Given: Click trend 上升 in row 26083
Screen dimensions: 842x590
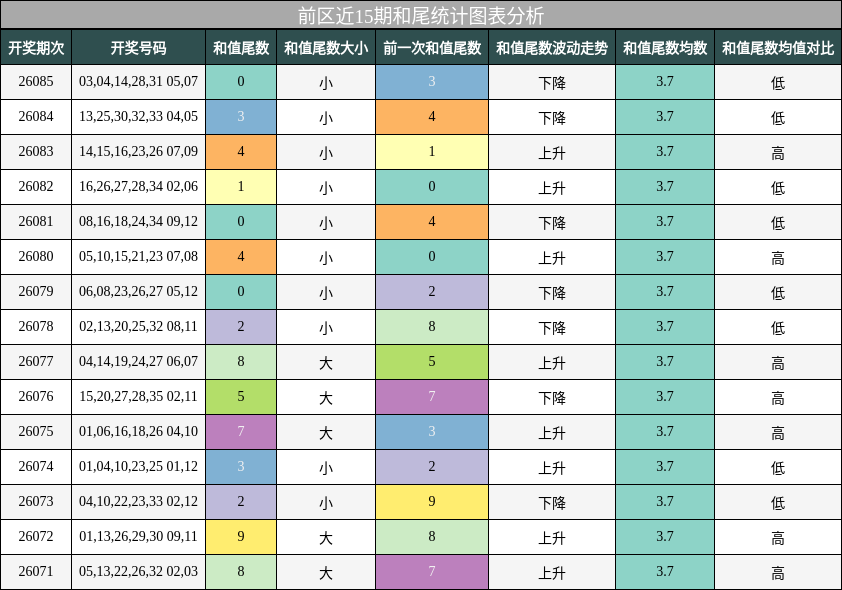Looking at the screenshot, I should click(x=552, y=153).
